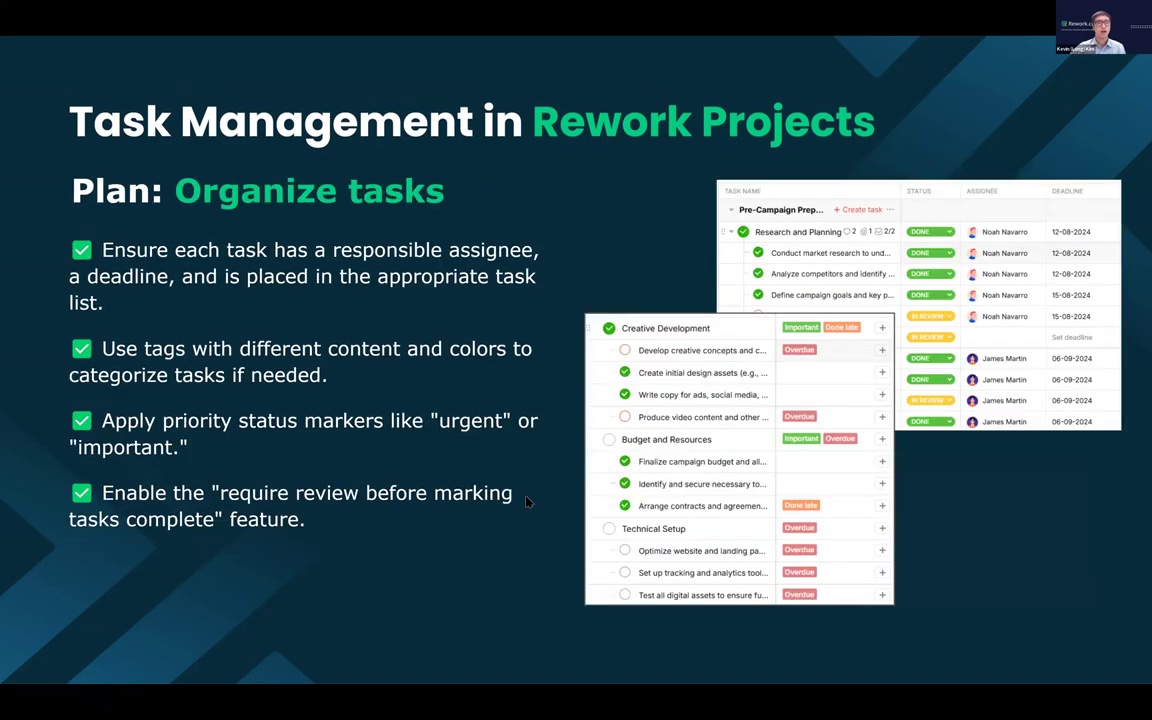Viewport: 1152px width, 720px height.
Task: Mark Optimize website and landing task complete
Action: pos(624,550)
